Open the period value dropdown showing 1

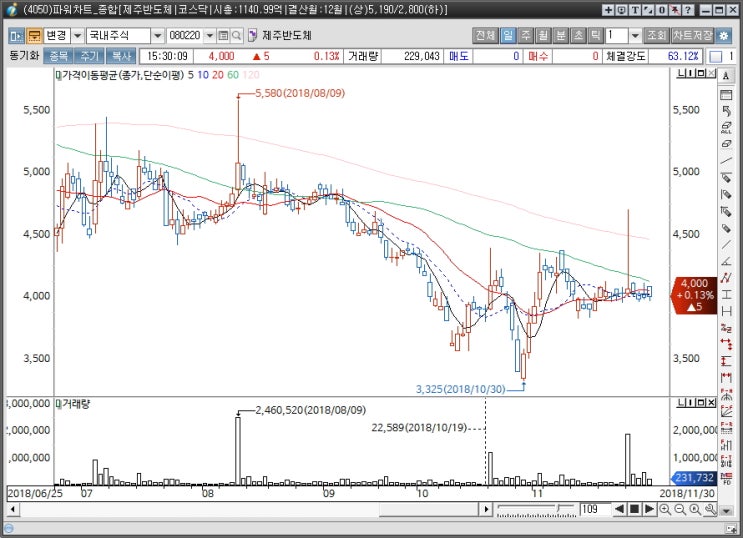point(635,36)
